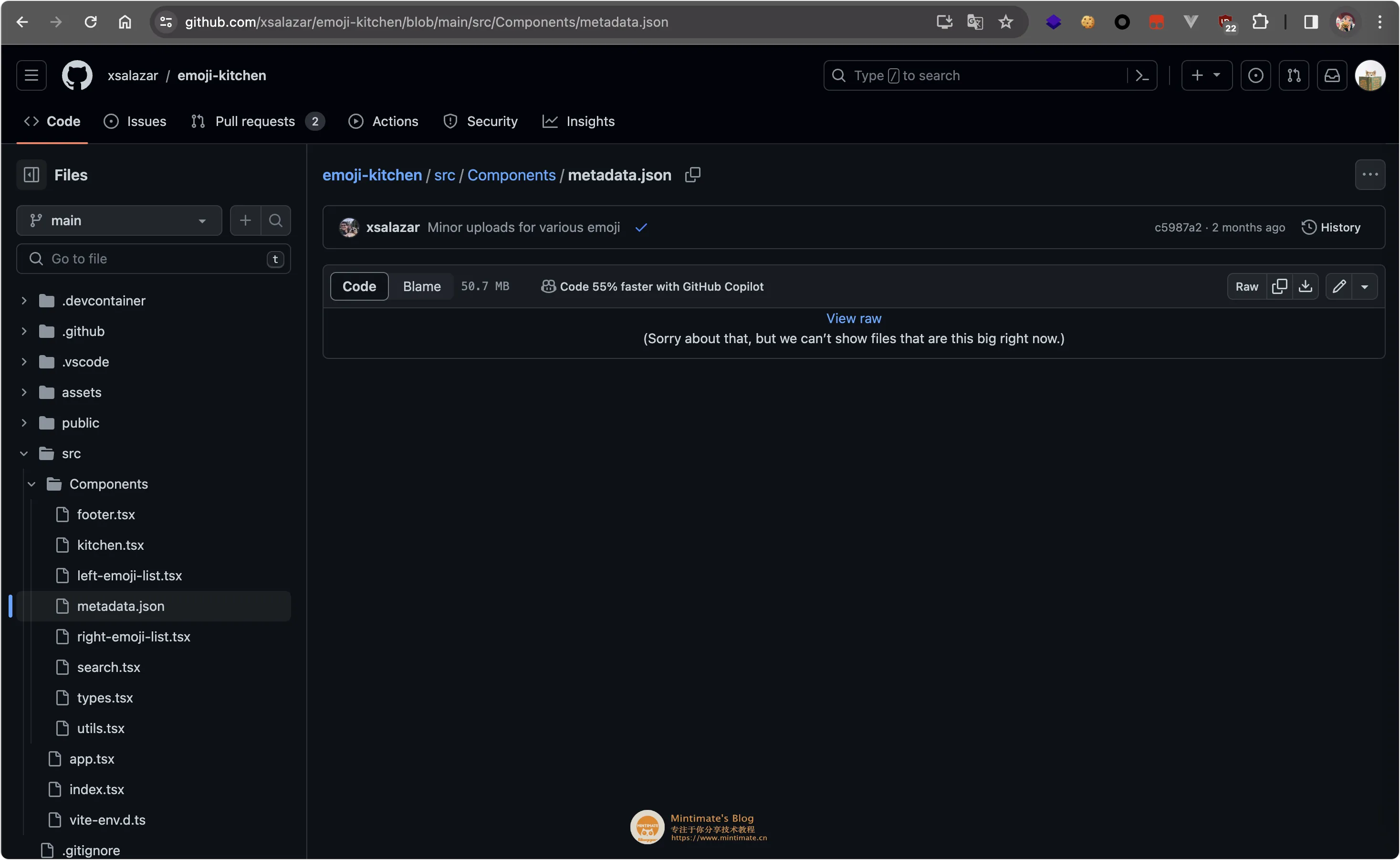Viewport: 1400px width, 860px height.
Task: Expand the public folder
Action: 24,423
